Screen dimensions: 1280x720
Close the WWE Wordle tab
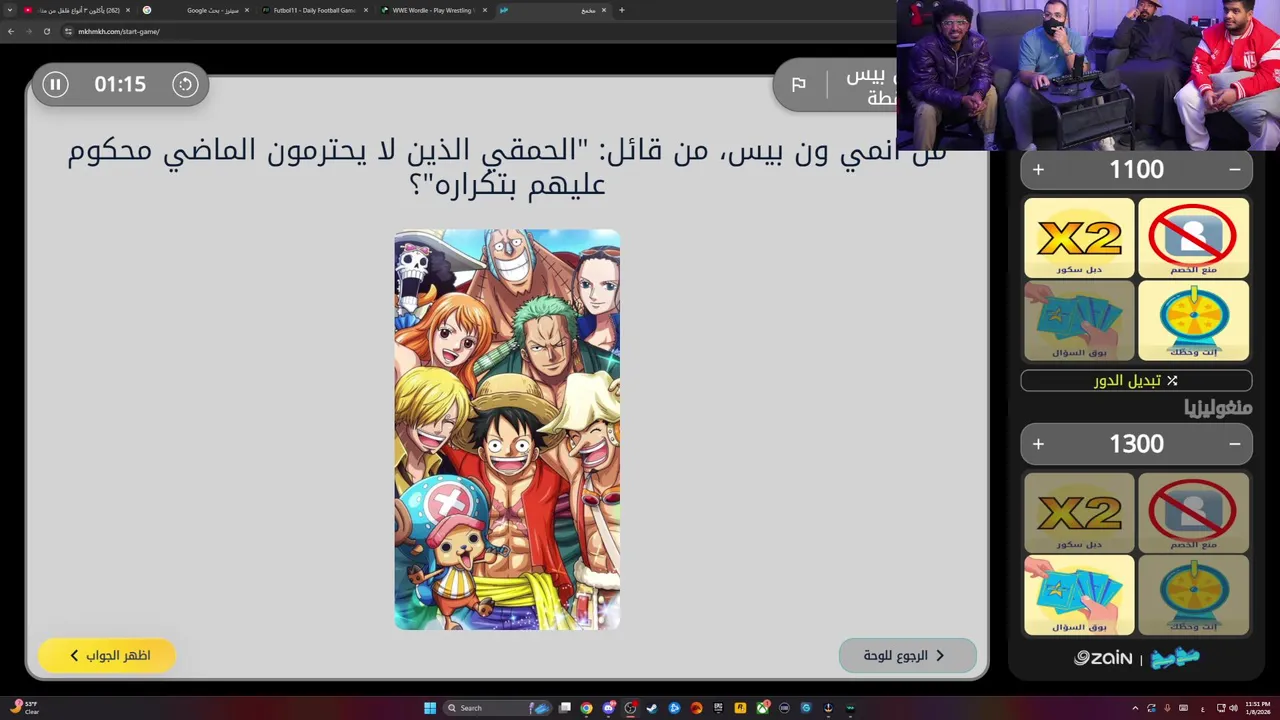pos(485,10)
